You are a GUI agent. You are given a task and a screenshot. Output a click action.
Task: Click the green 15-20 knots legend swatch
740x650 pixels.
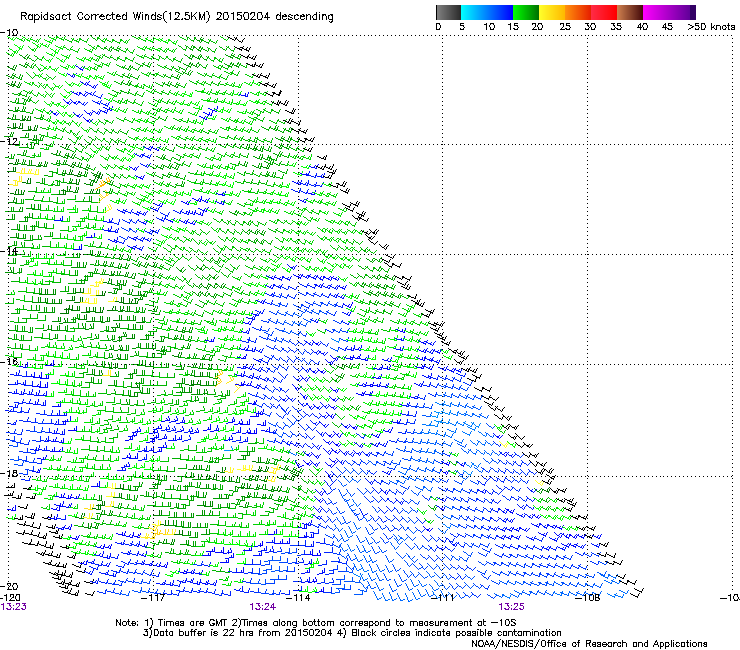526,12
